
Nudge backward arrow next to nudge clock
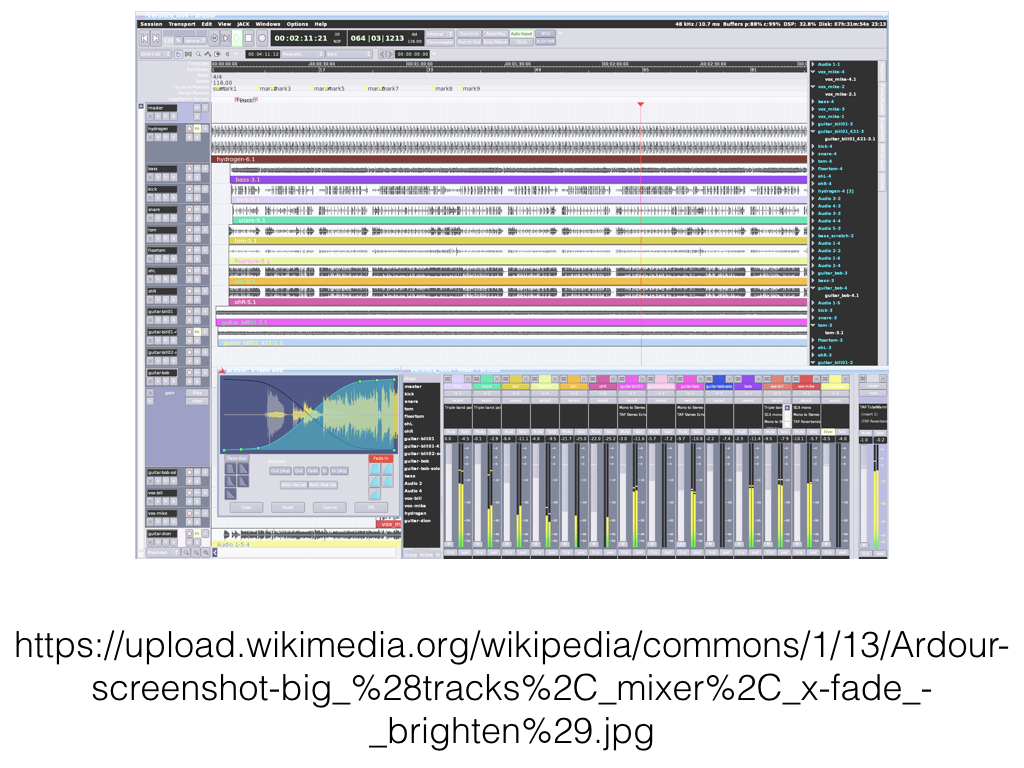click(x=382, y=54)
